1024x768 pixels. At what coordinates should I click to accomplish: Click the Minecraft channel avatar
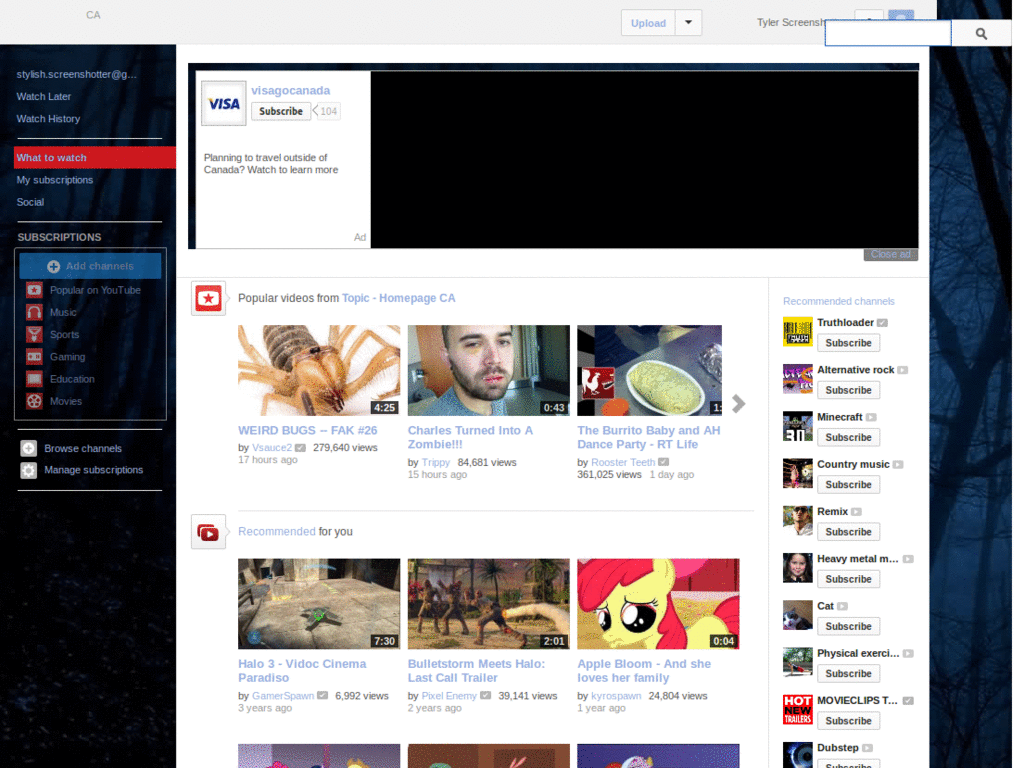coord(797,426)
